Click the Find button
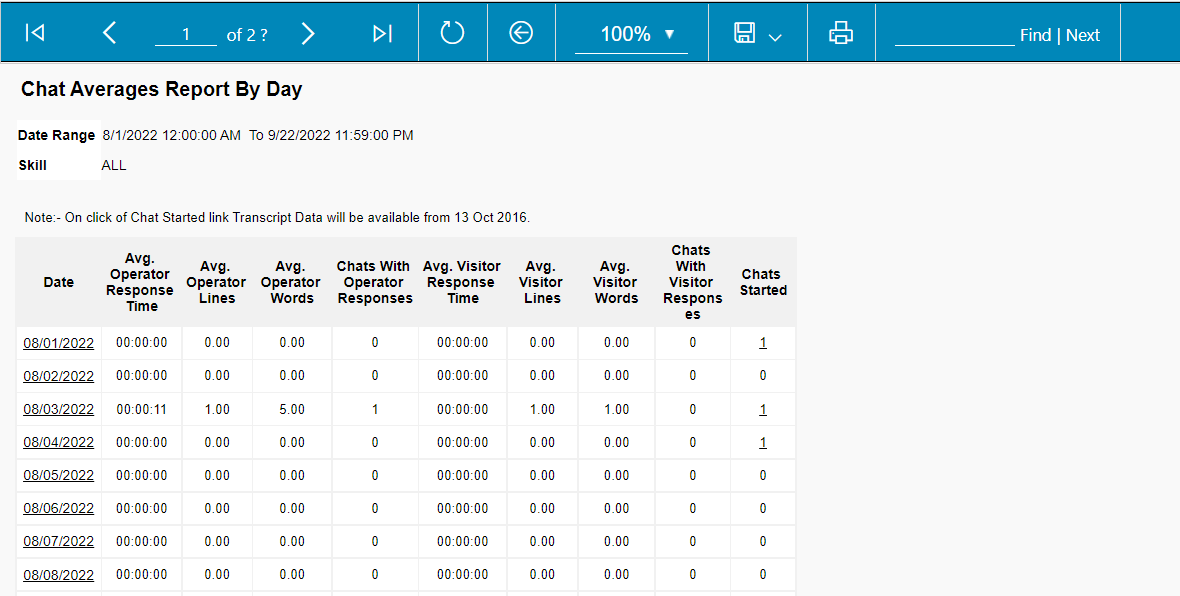 pyautogui.click(x=1035, y=35)
